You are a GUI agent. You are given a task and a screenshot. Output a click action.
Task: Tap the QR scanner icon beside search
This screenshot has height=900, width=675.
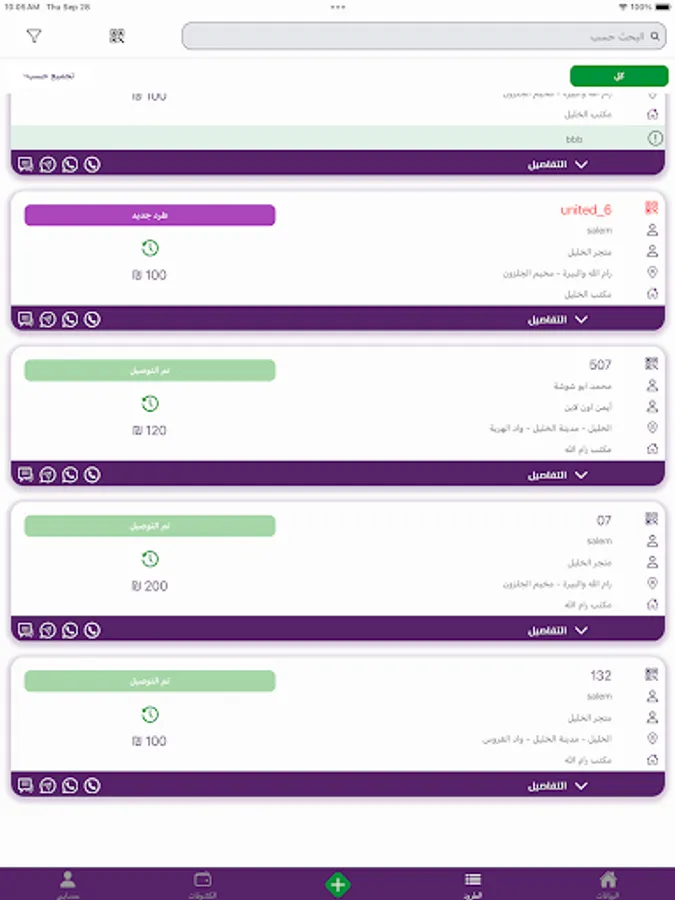tap(117, 36)
